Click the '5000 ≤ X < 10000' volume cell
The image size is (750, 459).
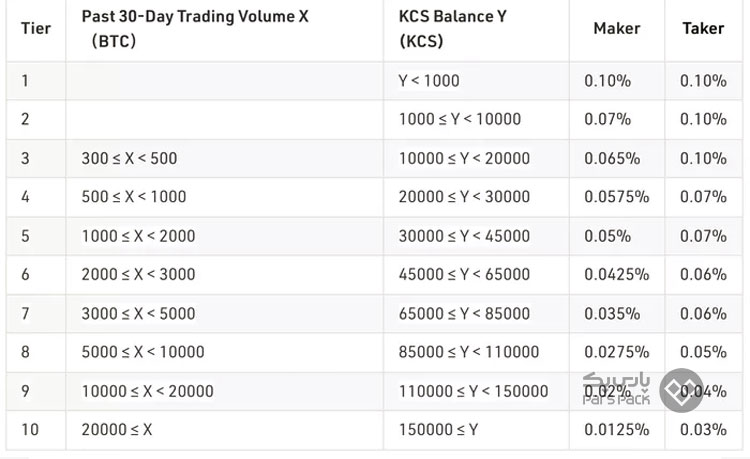coord(142,352)
